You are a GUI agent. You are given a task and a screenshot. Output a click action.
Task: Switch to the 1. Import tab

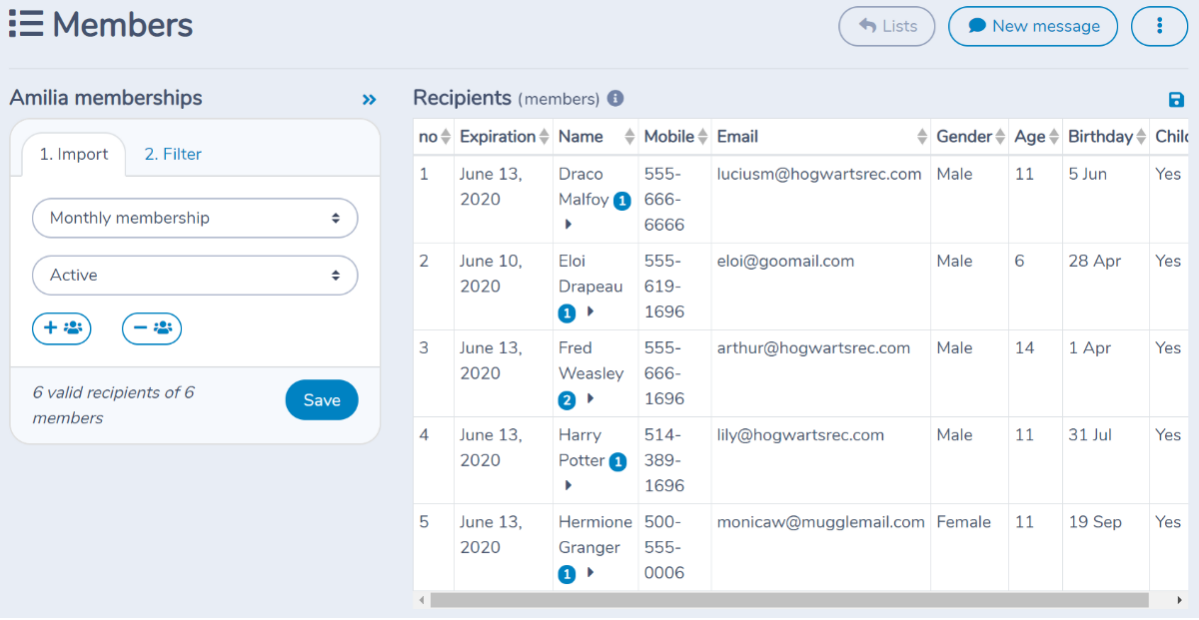73,154
